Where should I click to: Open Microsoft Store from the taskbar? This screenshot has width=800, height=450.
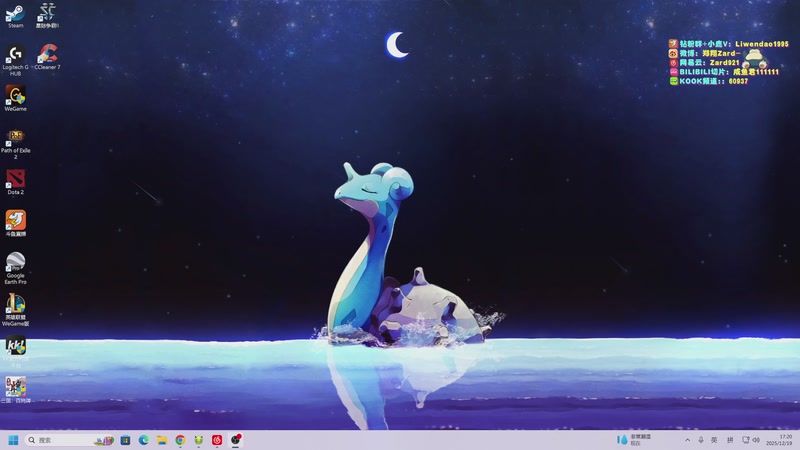pyautogui.click(x=125, y=440)
